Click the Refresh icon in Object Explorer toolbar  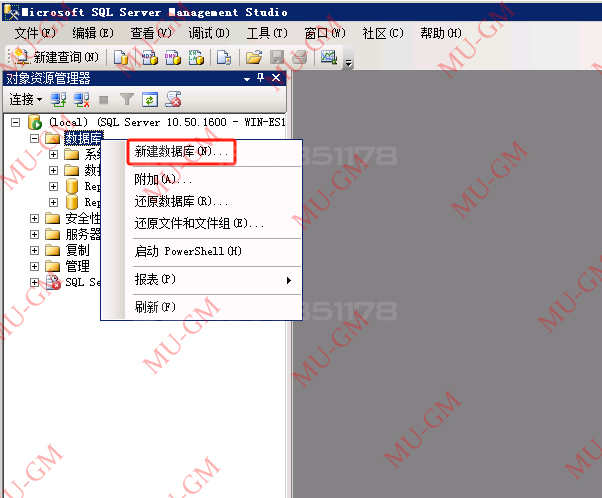(x=150, y=100)
